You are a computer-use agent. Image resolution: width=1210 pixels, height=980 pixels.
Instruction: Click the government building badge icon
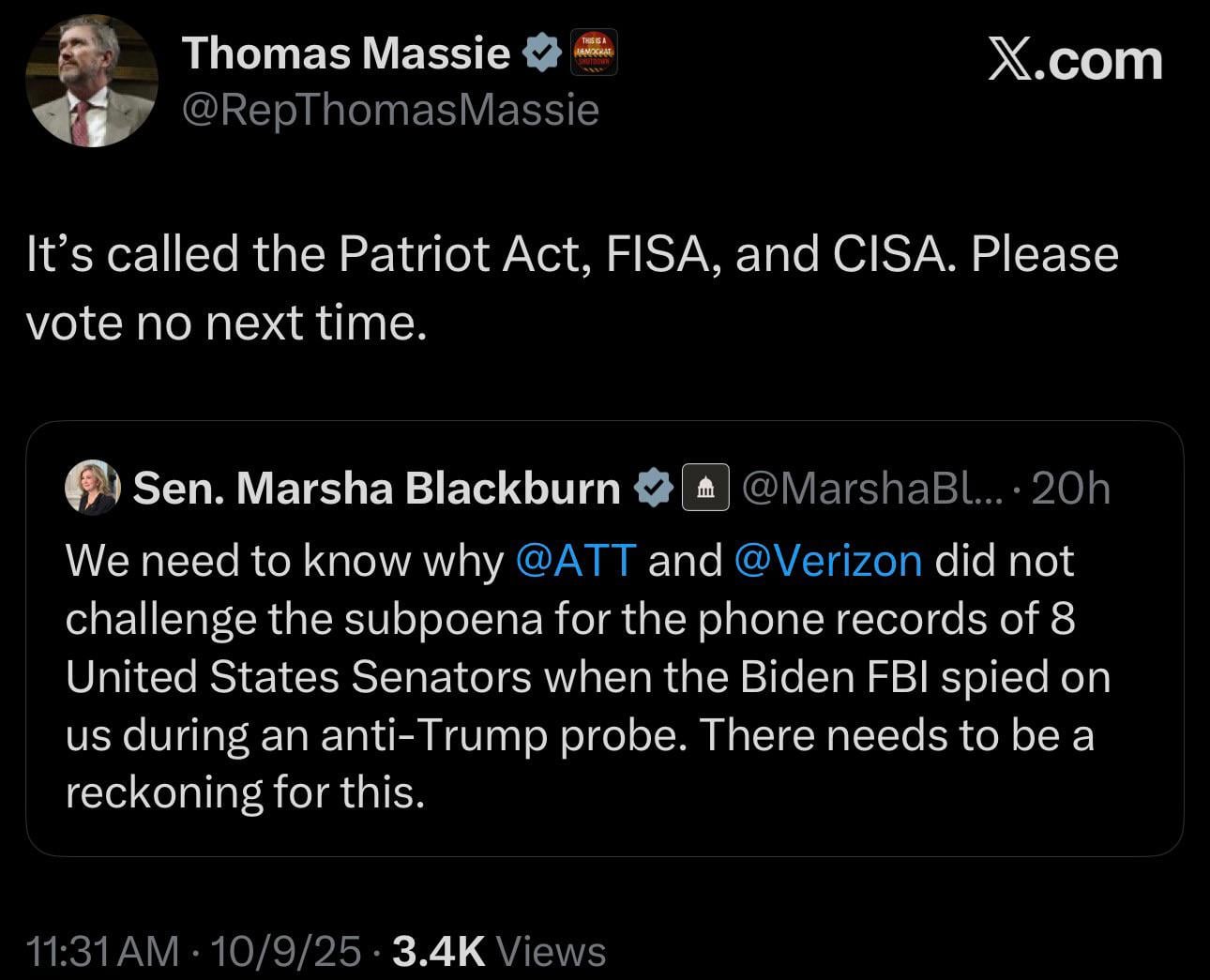(705, 489)
